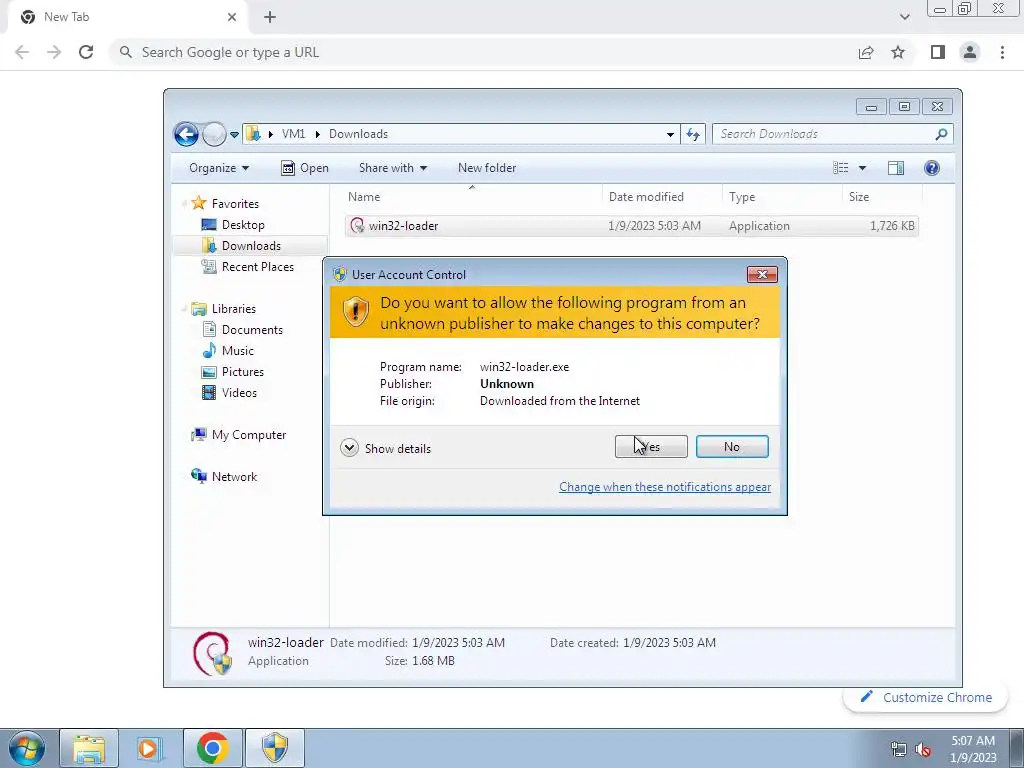Image resolution: width=1024 pixels, height=768 pixels.
Task: Click the Customize Chrome button
Action: (x=926, y=697)
